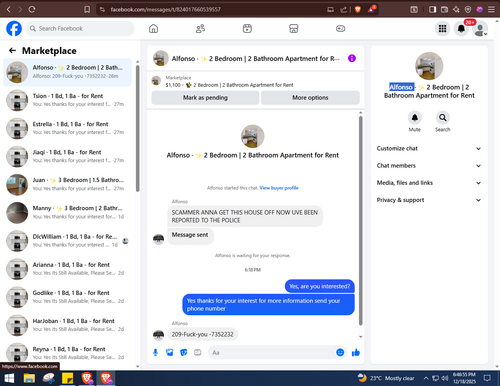Open the GIF picker icon

pos(198,352)
